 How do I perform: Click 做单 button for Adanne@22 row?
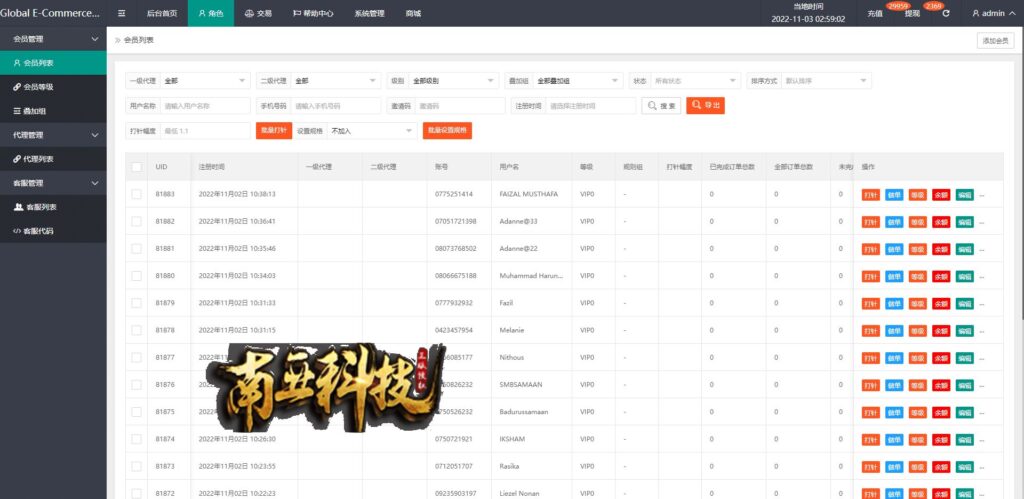coord(894,249)
